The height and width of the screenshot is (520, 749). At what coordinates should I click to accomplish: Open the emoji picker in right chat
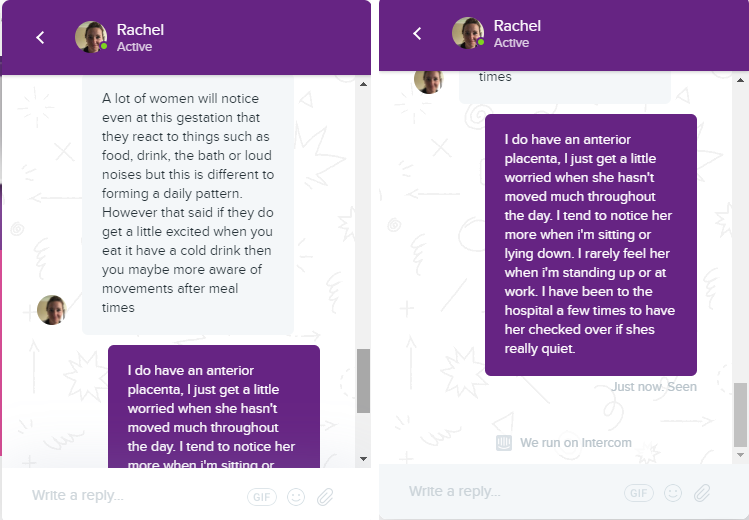click(673, 493)
